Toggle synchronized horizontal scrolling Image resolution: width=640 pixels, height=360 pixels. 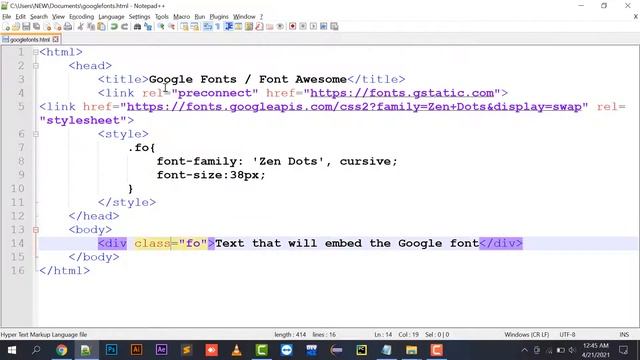click(195, 27)
